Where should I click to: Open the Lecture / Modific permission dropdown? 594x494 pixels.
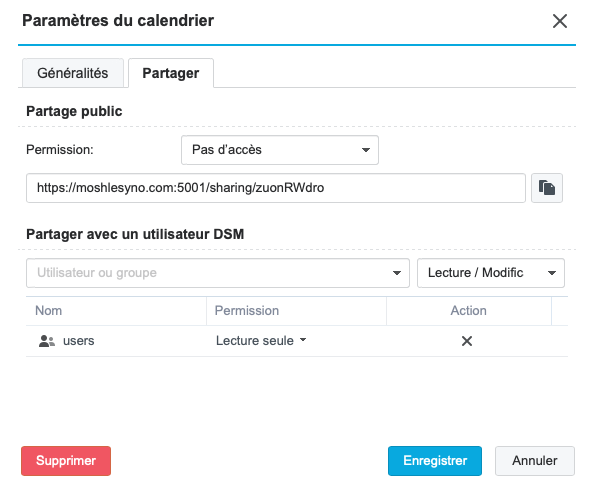coord(491,273)
